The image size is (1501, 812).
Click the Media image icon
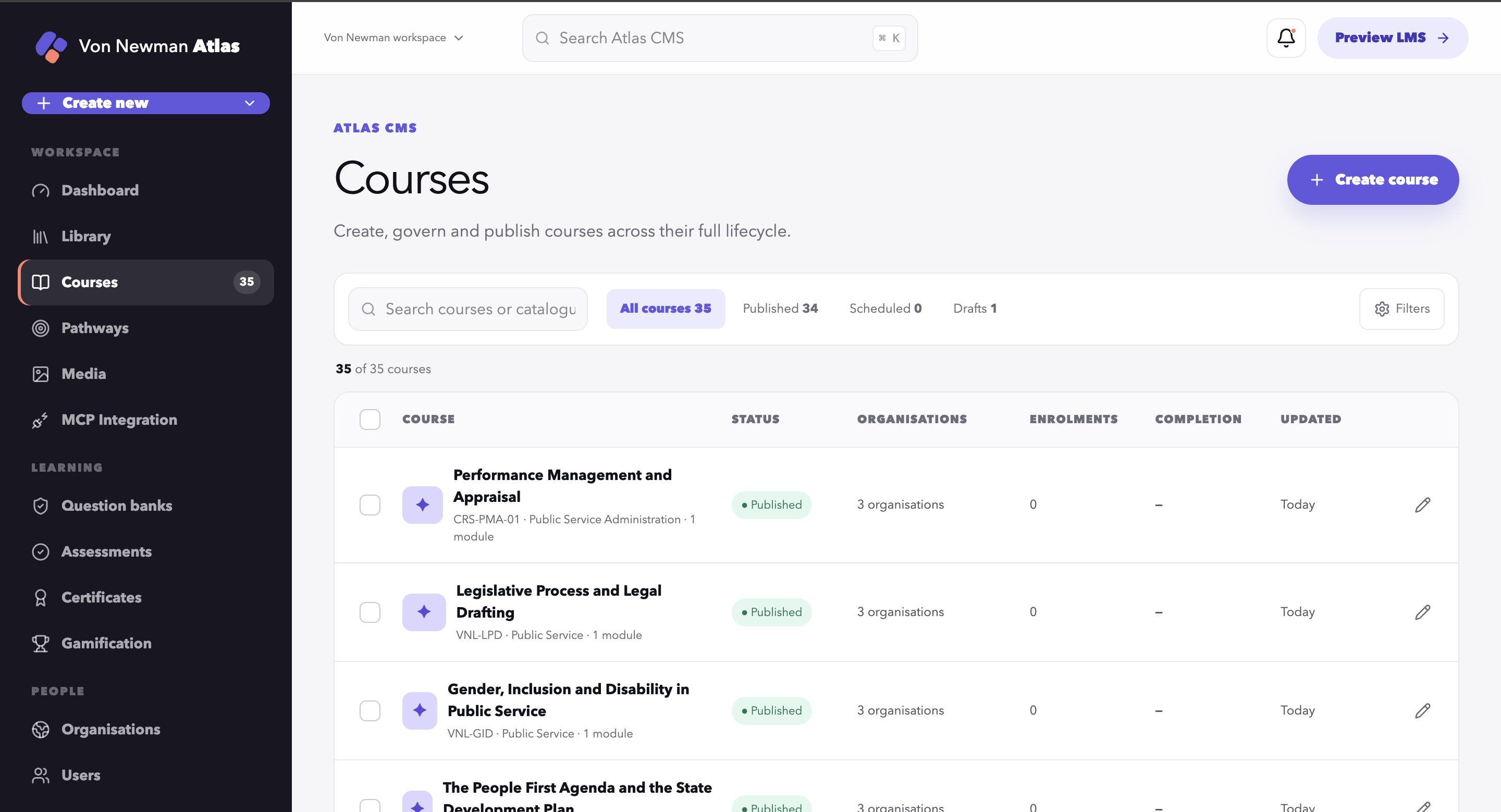click(x=40, y=374)
